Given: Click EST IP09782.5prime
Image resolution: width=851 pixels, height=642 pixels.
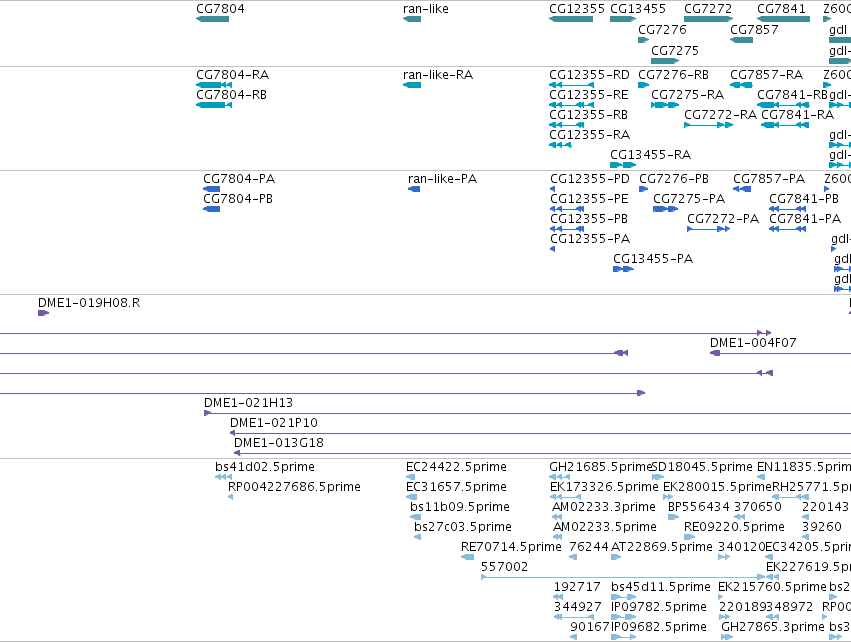Looking at the screenshot, I should 624,618.
